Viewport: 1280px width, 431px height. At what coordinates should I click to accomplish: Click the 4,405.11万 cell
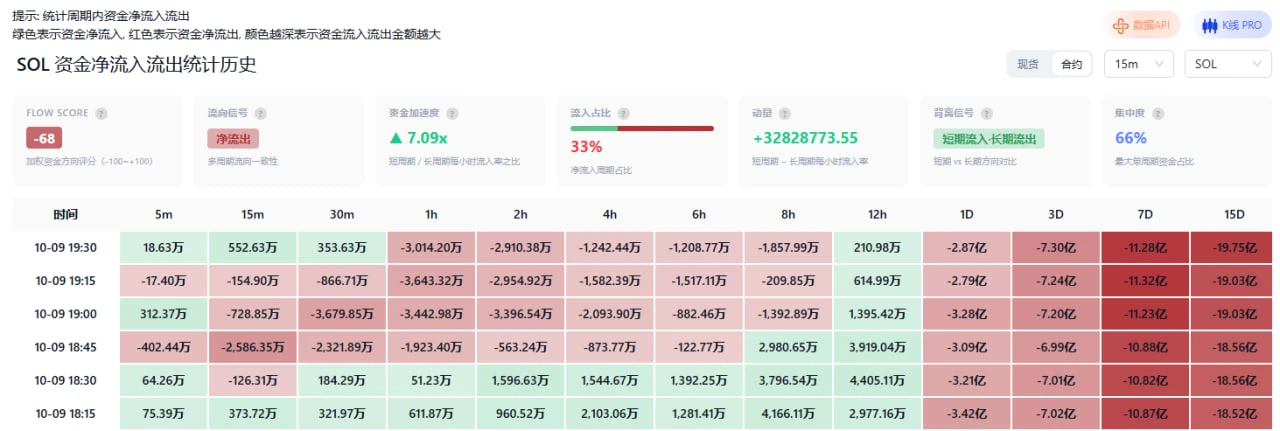point(877,381)
